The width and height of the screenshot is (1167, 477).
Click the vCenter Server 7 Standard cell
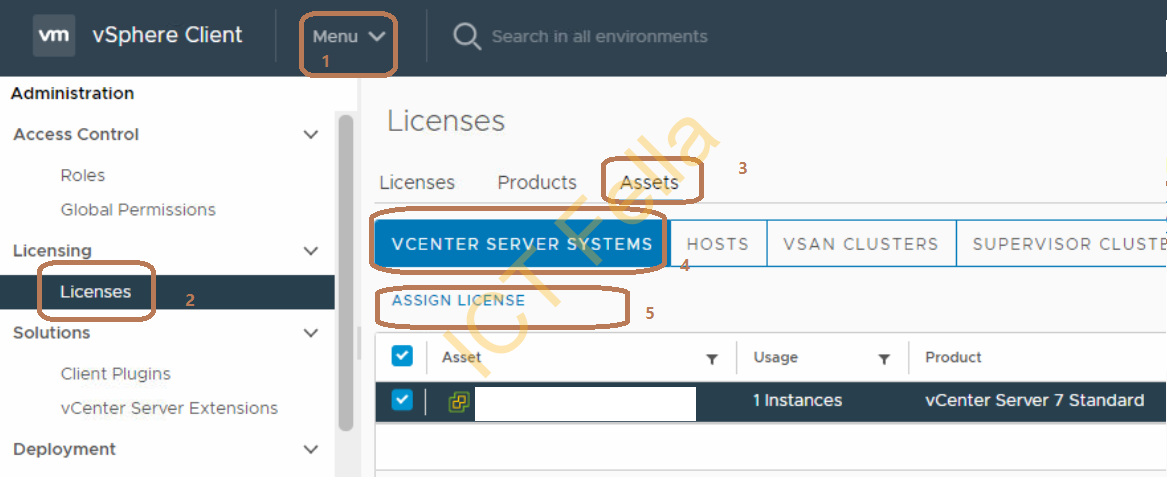1035,400
